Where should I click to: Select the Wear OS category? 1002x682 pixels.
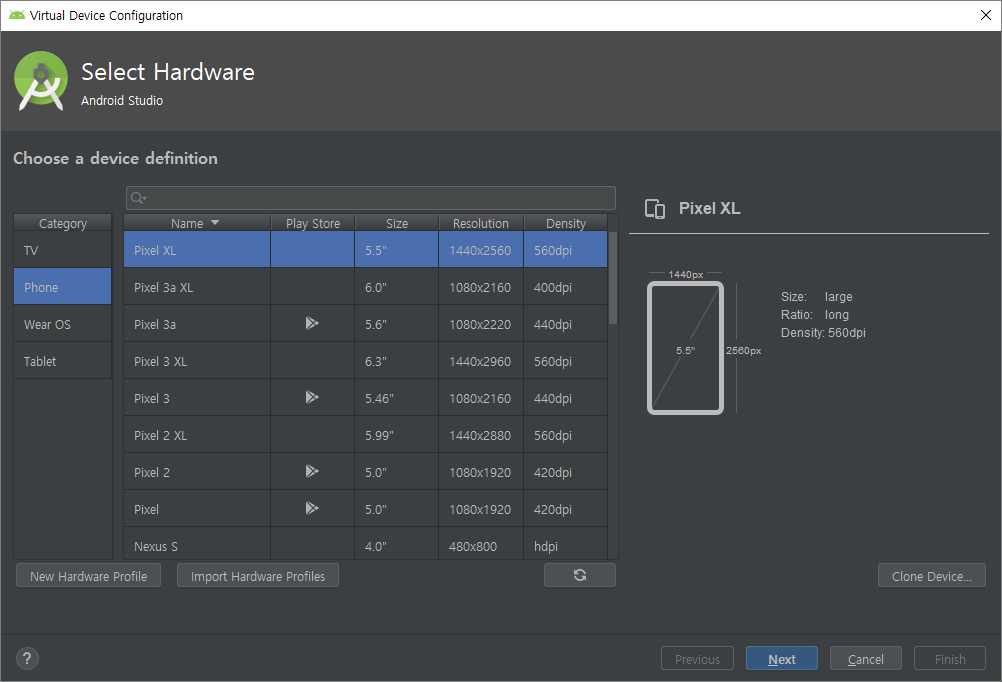pyautogui.click(x=63, y=324)
